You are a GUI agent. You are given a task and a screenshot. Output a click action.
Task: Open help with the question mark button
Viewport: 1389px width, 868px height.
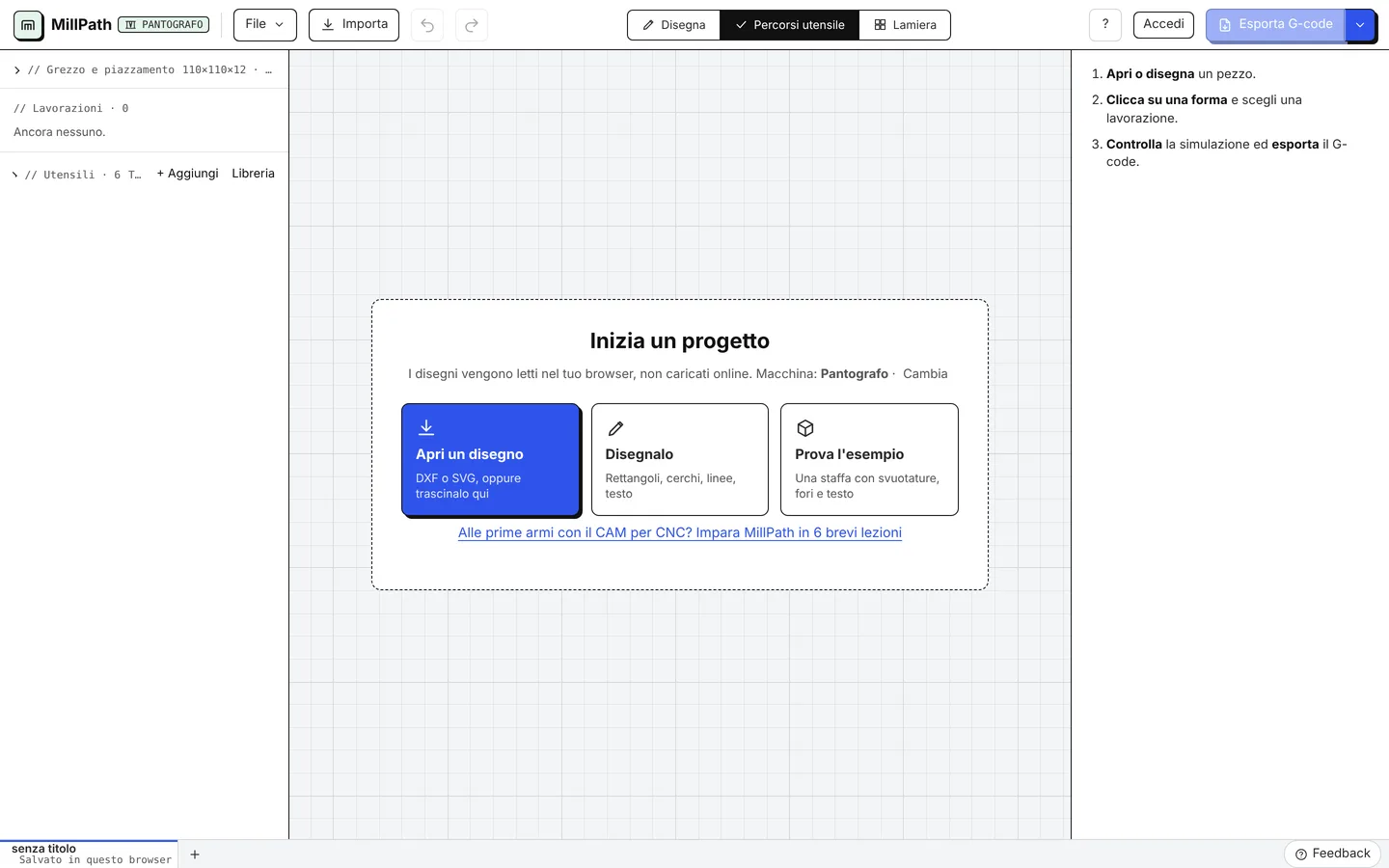click(1105, 25)
